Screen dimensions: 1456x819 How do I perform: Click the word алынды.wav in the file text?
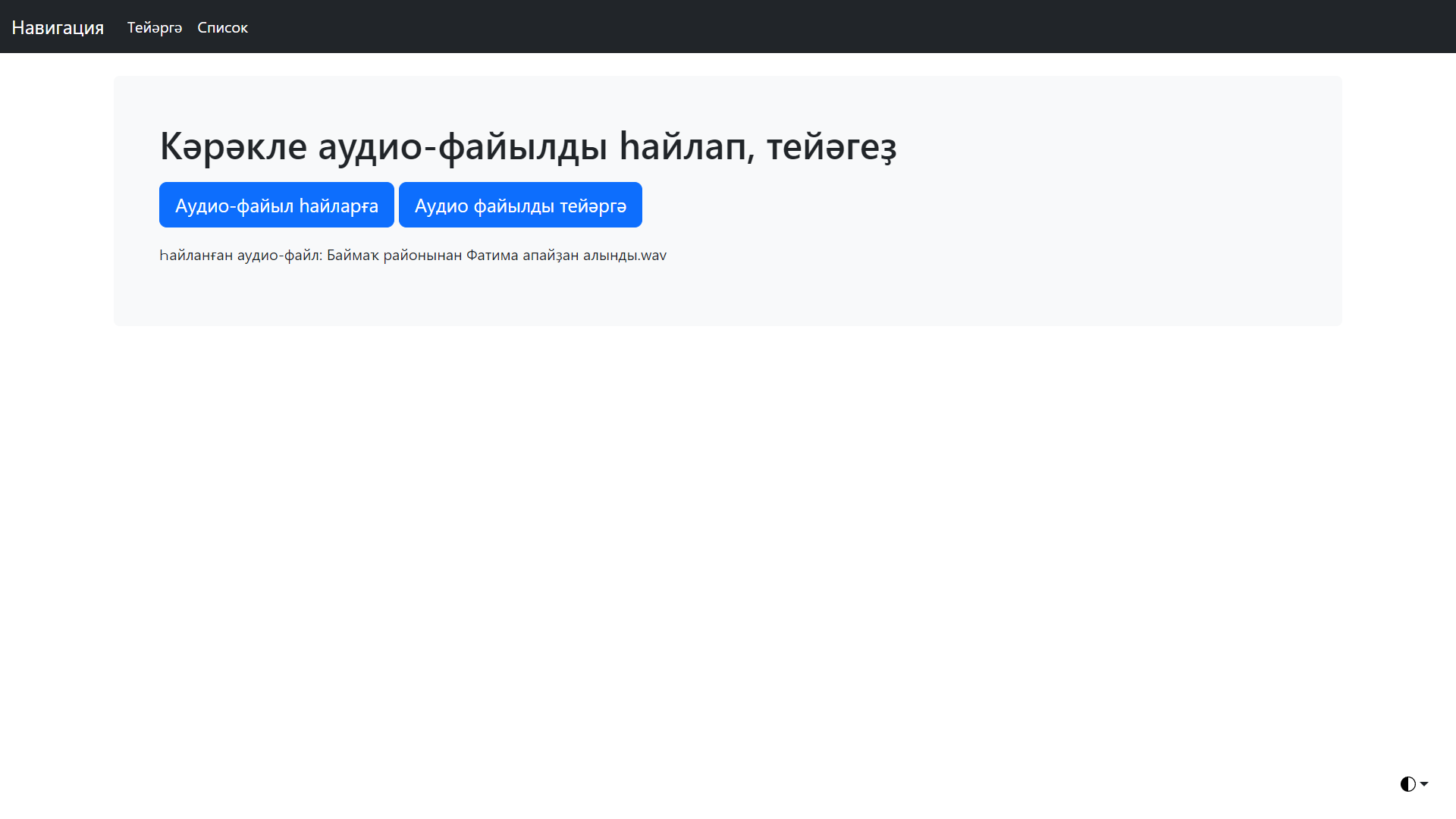pos(625,256)
